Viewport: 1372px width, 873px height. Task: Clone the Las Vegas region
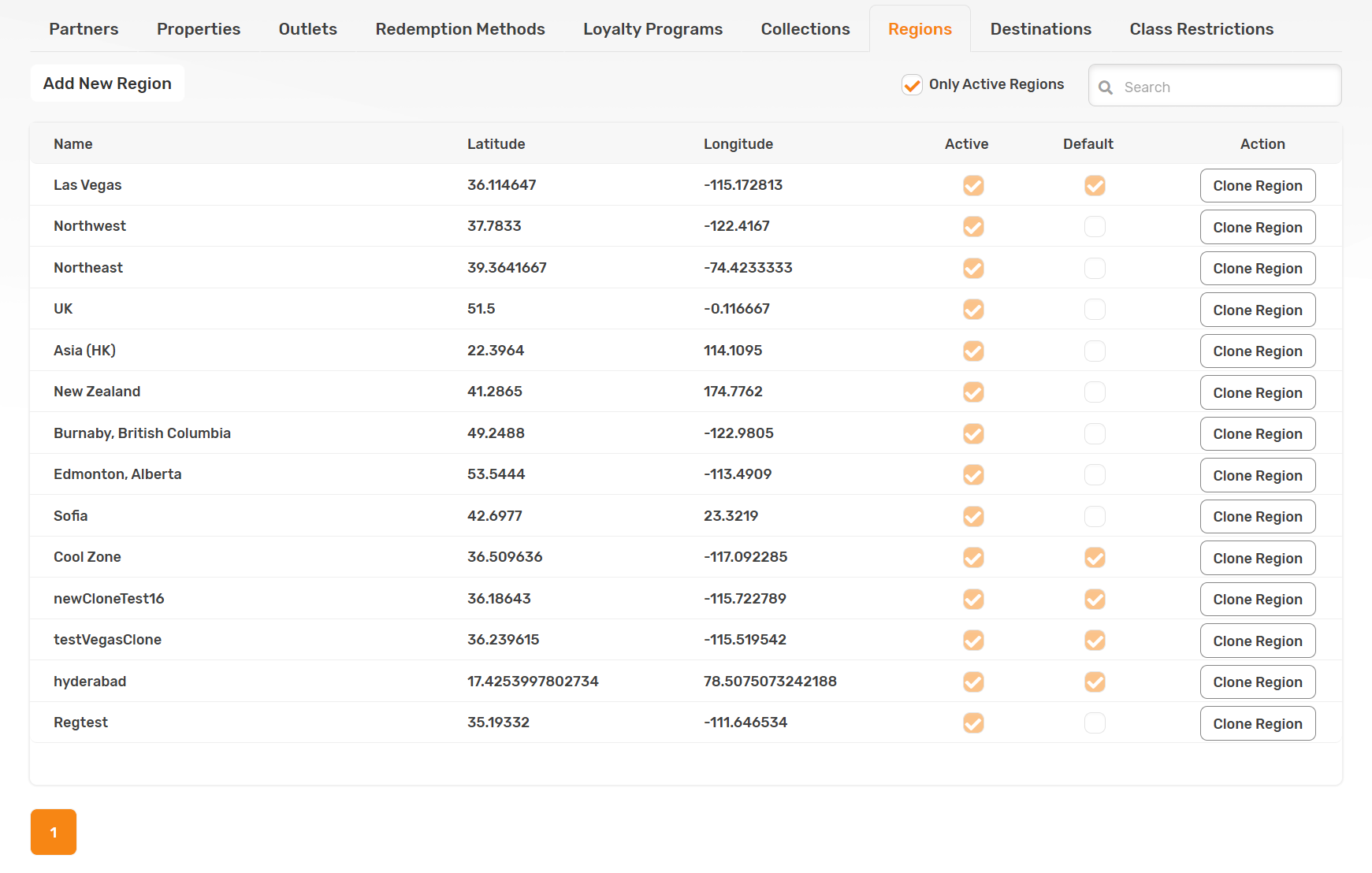click(x=1257, y=186)
